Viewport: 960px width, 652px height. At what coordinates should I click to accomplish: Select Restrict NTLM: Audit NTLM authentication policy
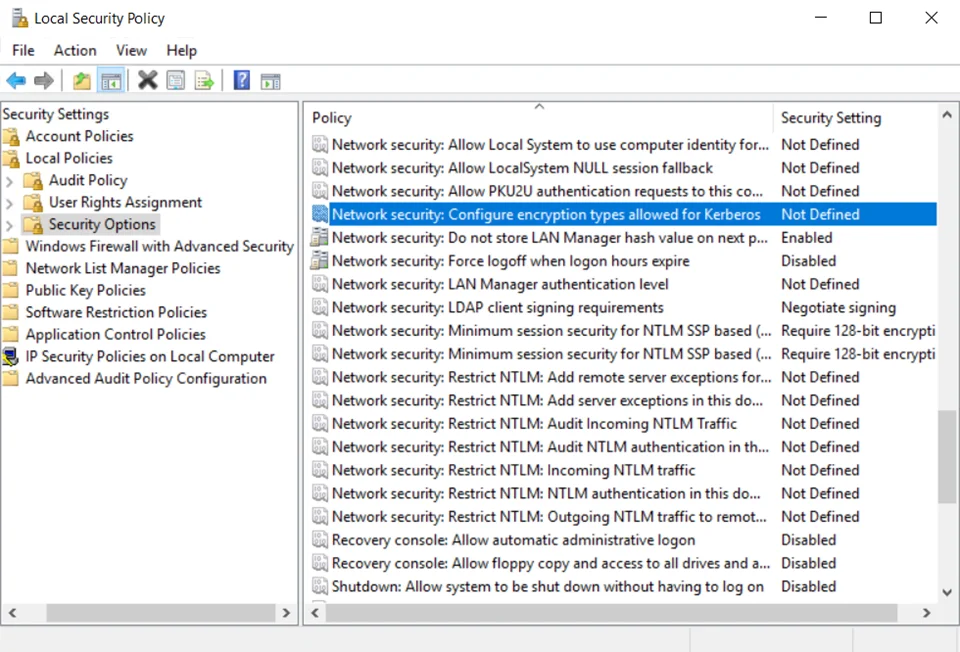tap(550, 447)
